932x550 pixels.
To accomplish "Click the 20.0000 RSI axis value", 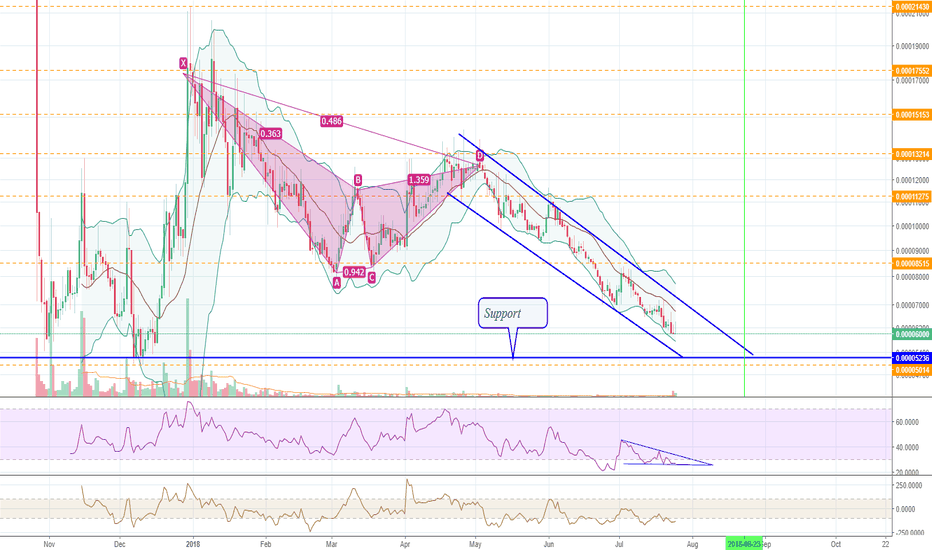I will pyautogui.click(x=907, y=473).
